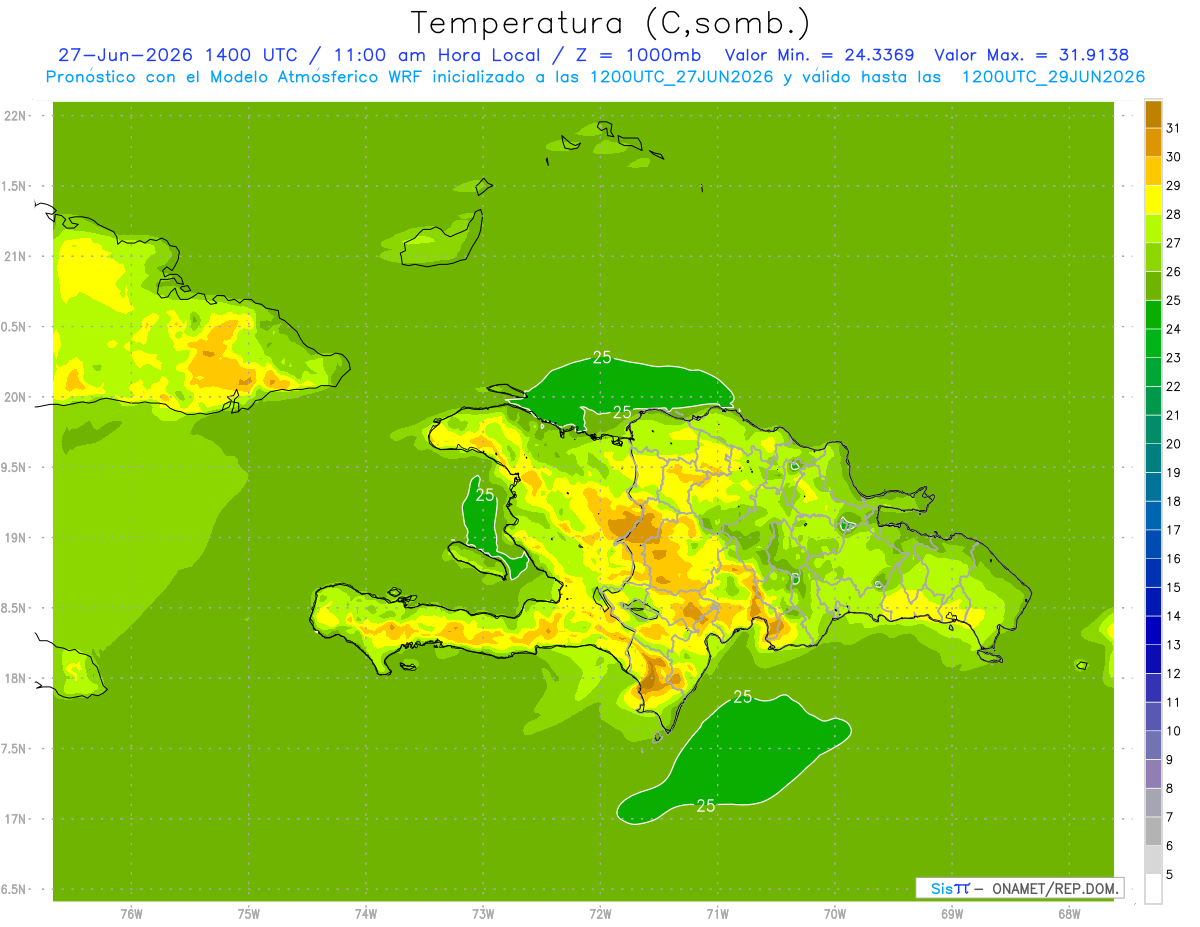Click the "72W" longitude label
This screenshot has width=1200, height=927.
[x=601, y=914]
